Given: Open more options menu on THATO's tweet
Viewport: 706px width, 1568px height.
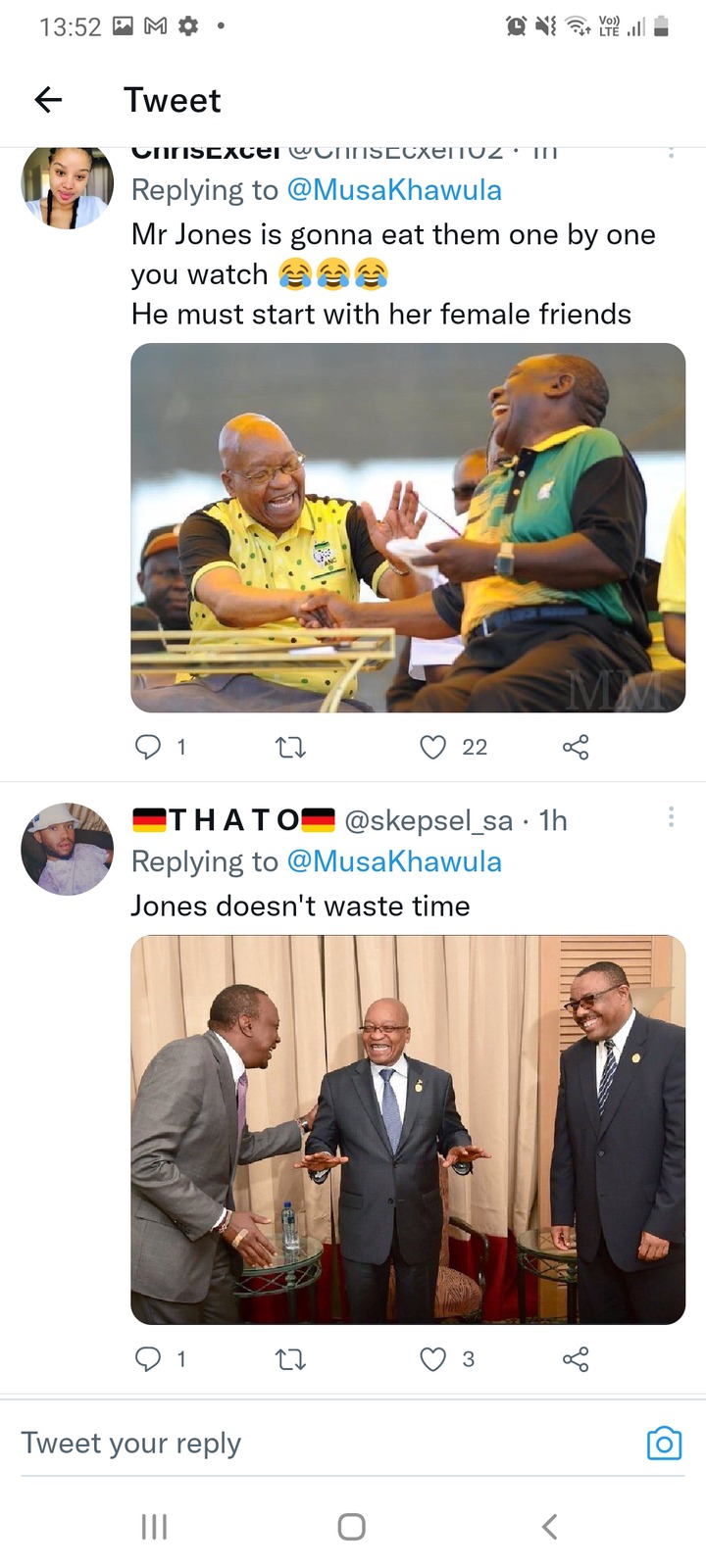Looking at the screenshot, I should [671, 815].
